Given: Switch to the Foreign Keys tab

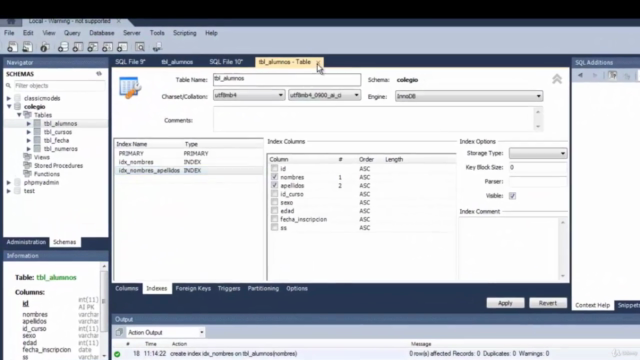Looking at the screenshot, I should point(193,289).
